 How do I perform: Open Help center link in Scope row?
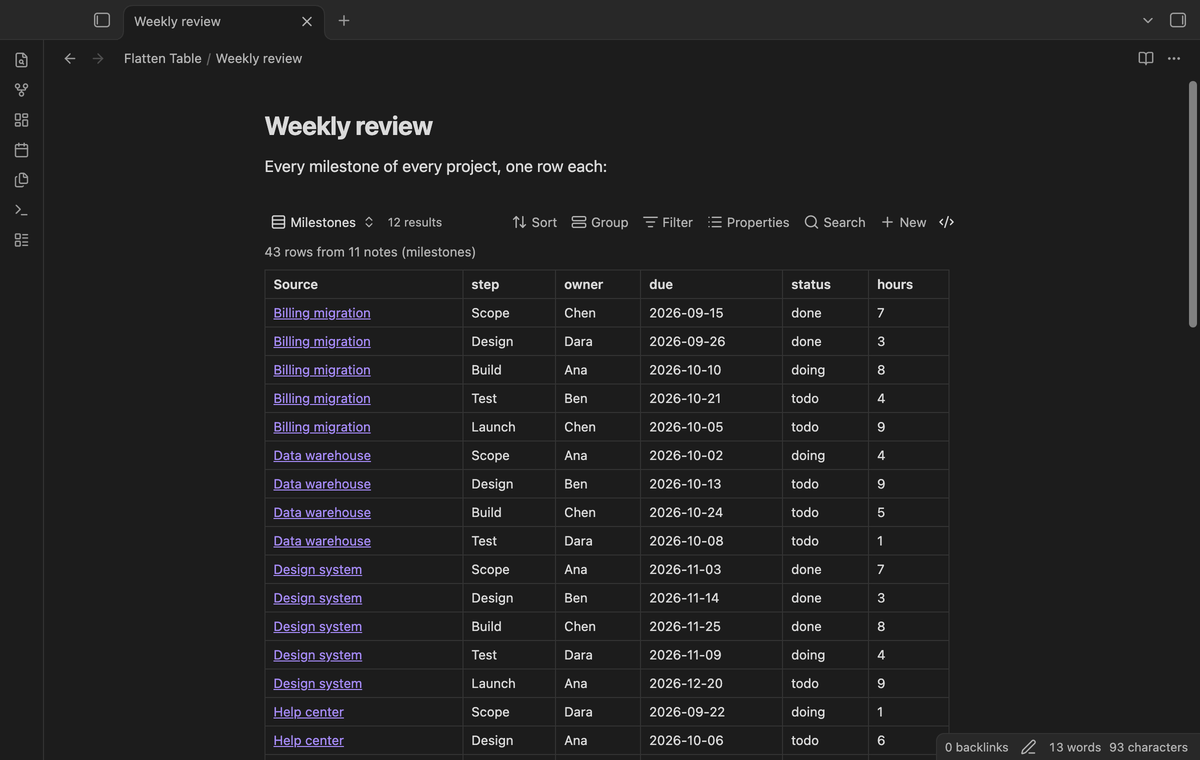309,712
